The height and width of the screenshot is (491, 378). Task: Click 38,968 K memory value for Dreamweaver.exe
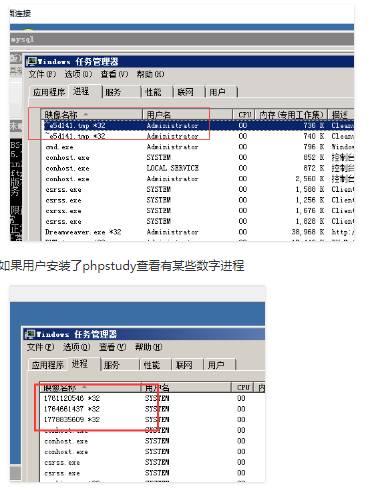308,232
